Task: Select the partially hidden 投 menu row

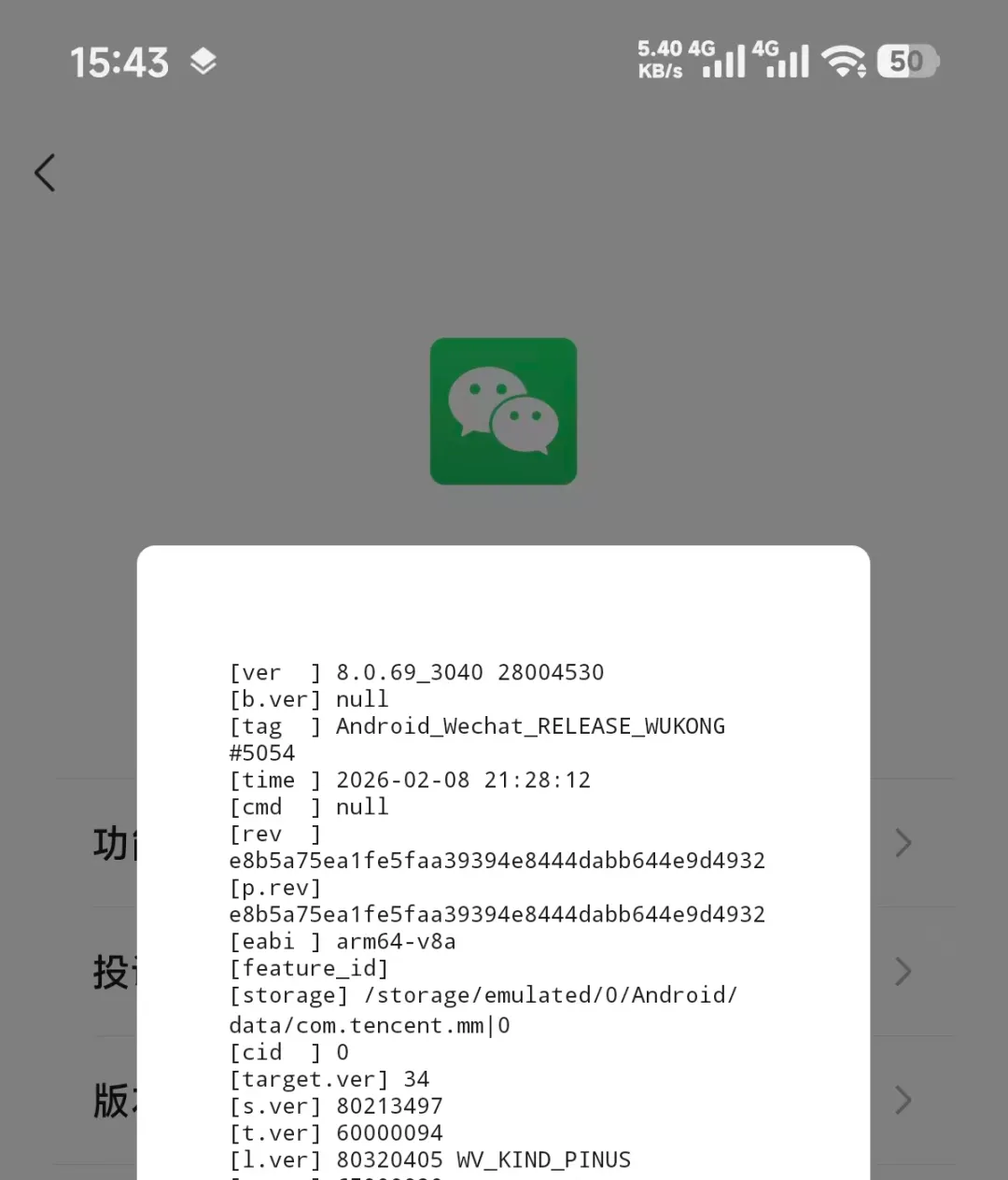Action: [x=504, y=972]
